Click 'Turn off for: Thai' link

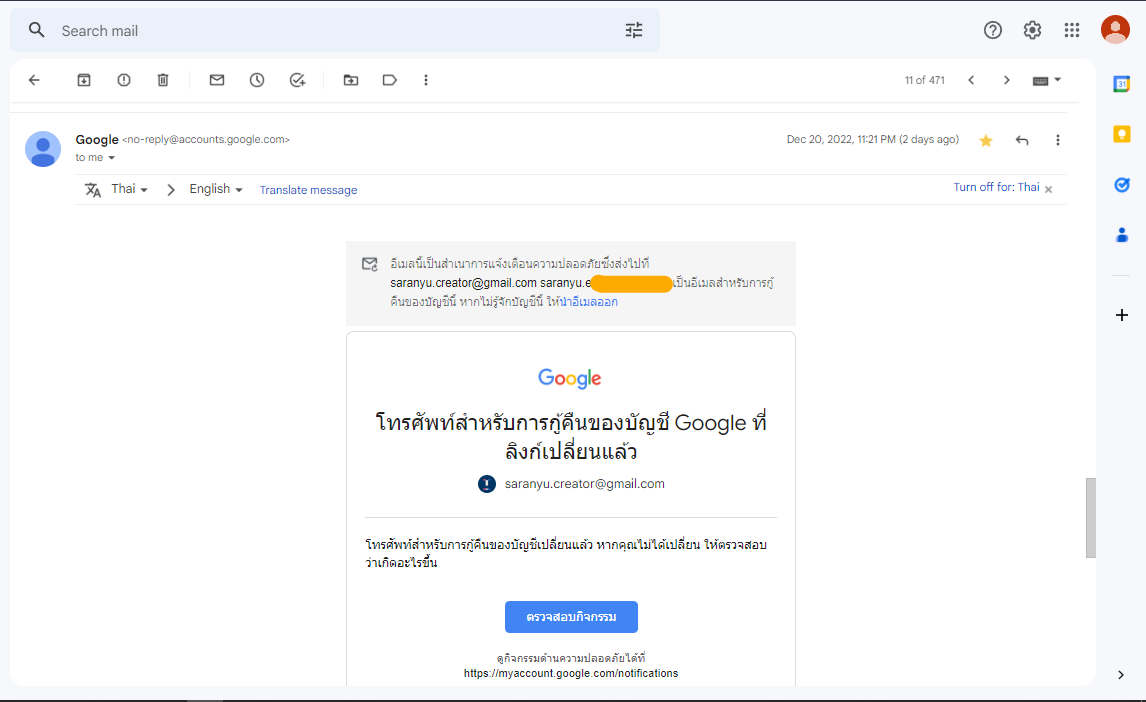click(x=996, y=188)
